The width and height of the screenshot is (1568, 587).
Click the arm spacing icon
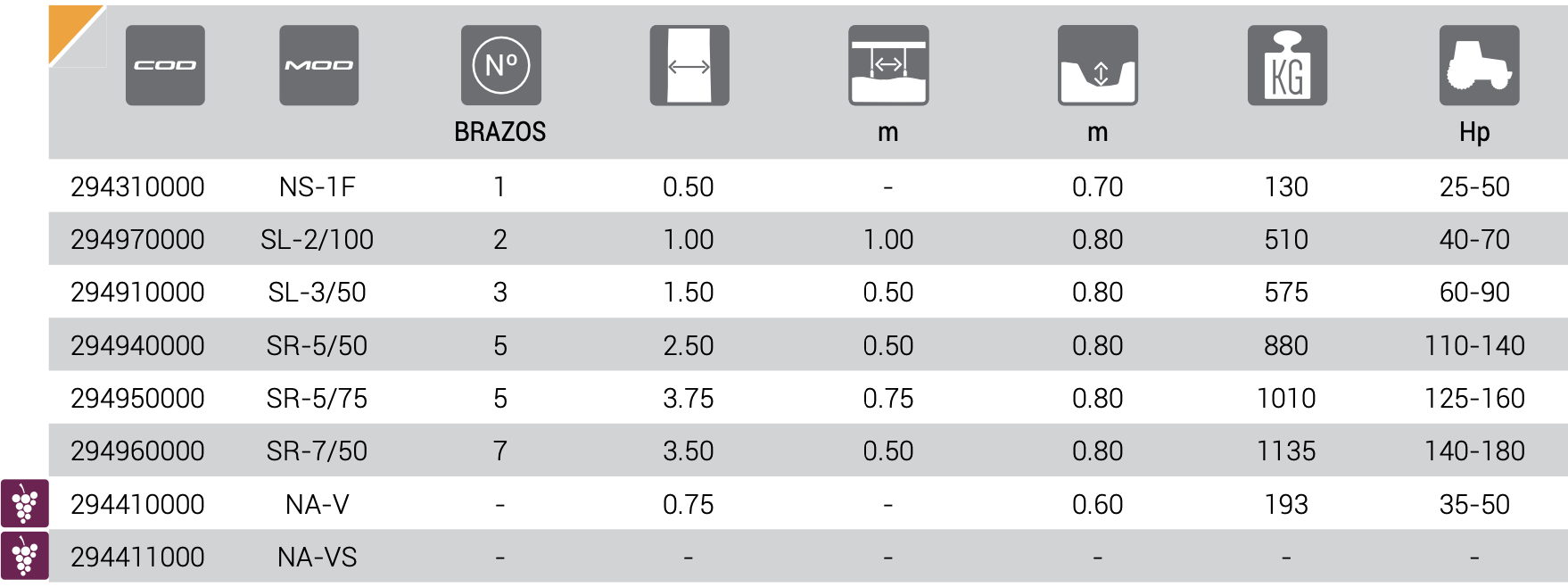tap(888, 65)
